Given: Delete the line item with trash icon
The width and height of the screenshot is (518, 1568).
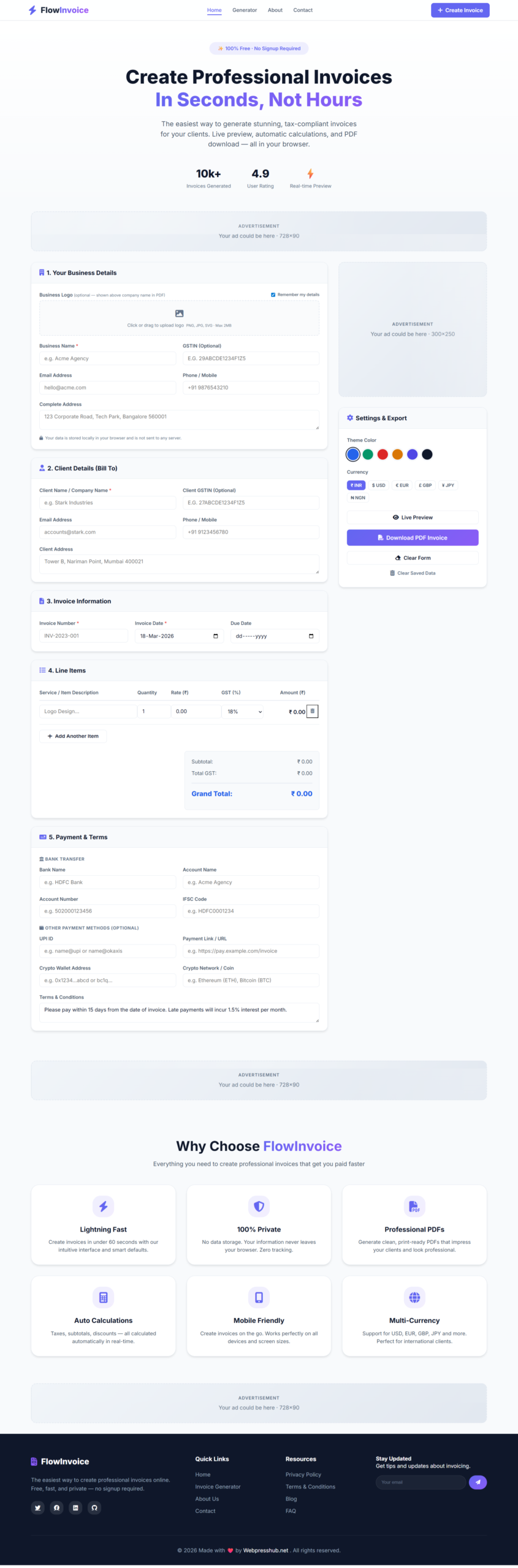Looking at the screenshot, I should (x=313, y=711).
